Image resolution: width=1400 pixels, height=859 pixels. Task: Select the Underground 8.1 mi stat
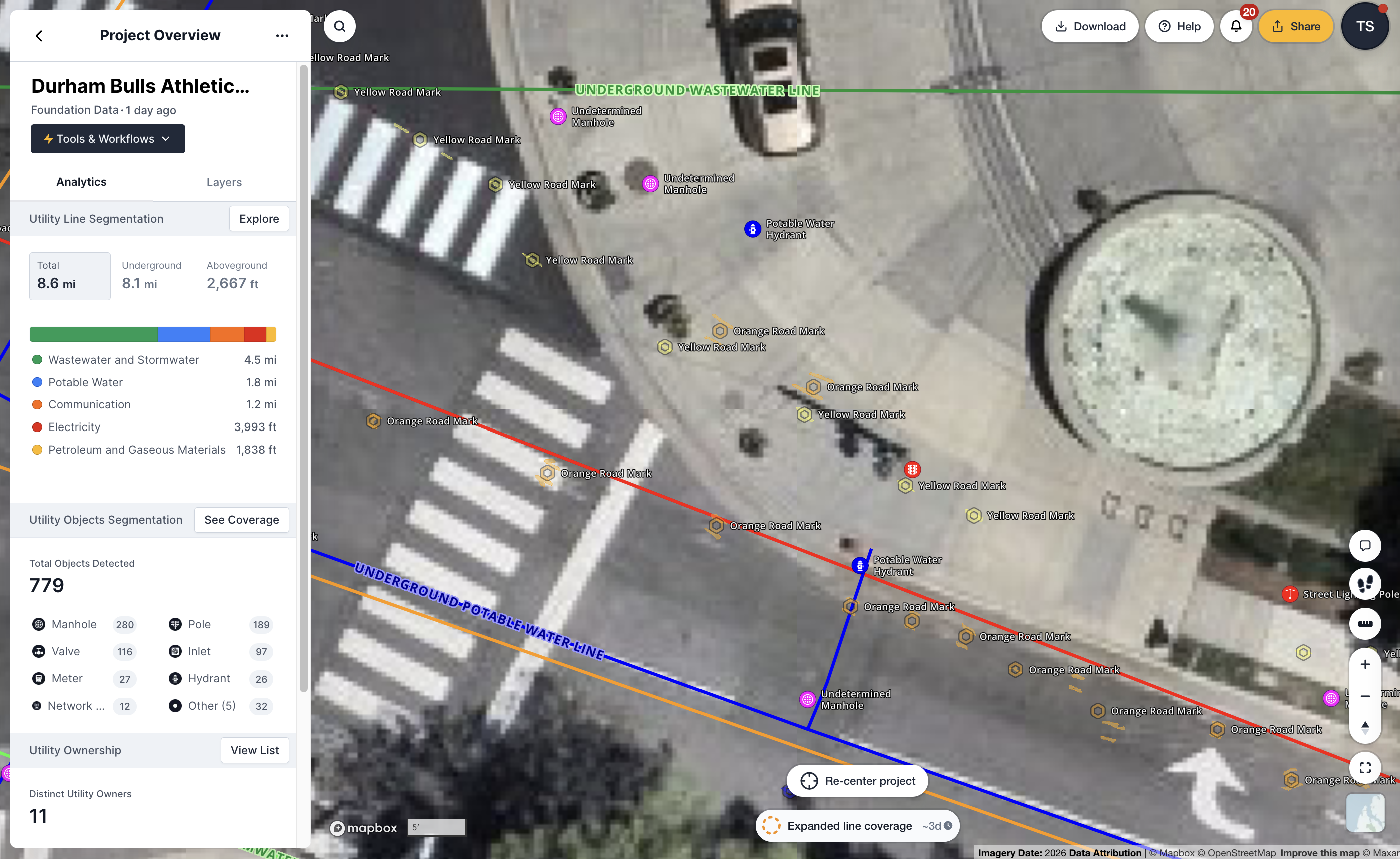[151, 276]
